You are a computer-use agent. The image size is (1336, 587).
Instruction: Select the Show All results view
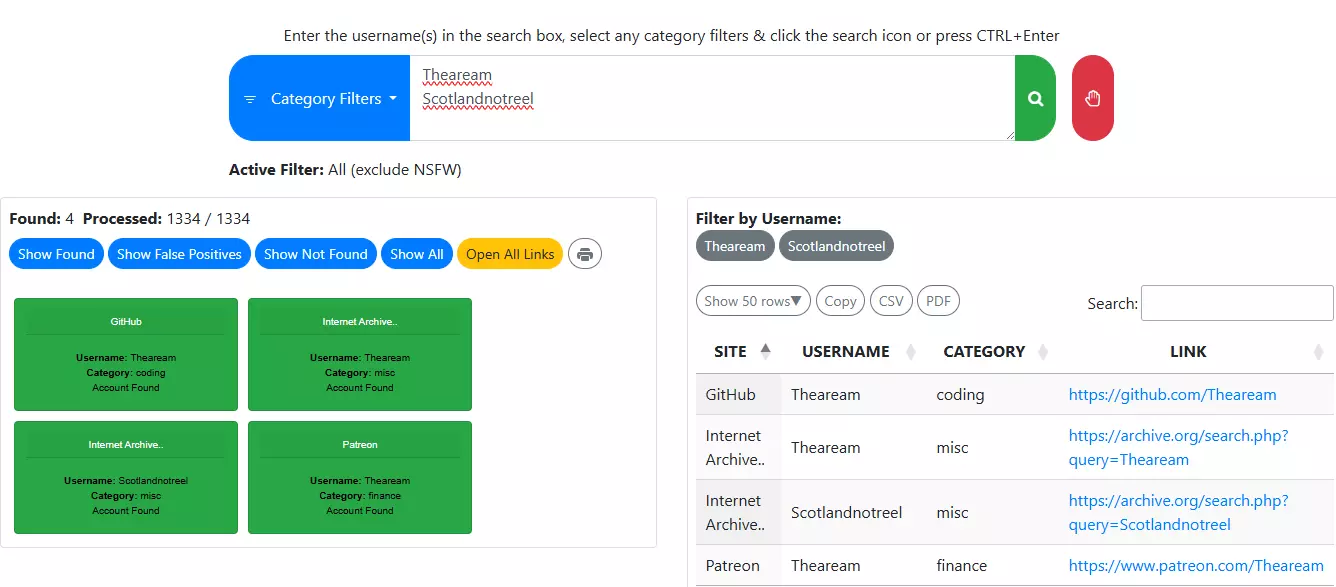417,254
